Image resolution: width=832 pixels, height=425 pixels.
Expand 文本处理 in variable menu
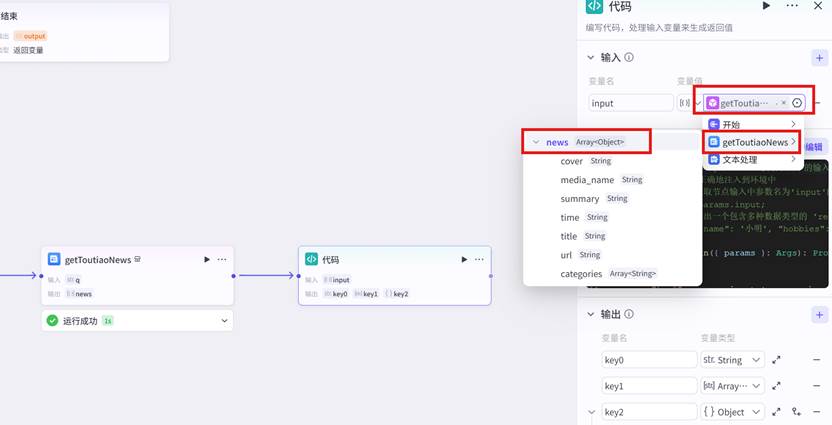(x=753, y=159)
